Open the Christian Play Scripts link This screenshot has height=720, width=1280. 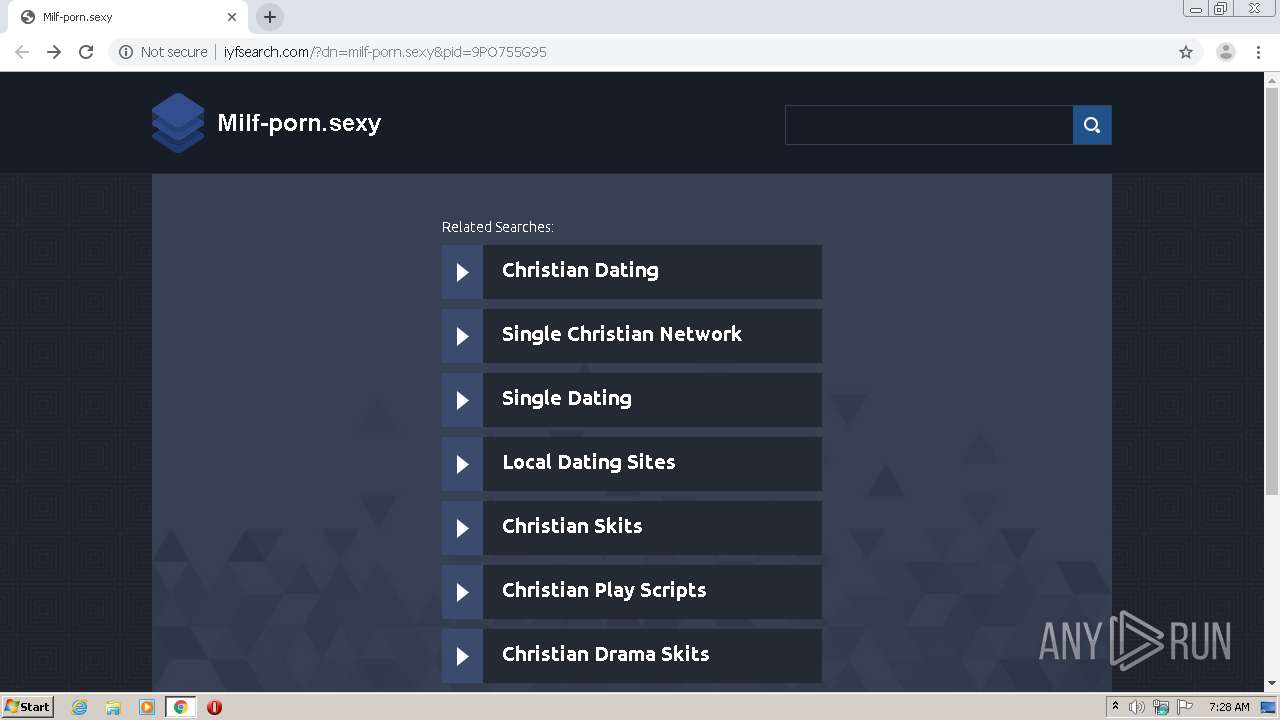click(604, 591)
